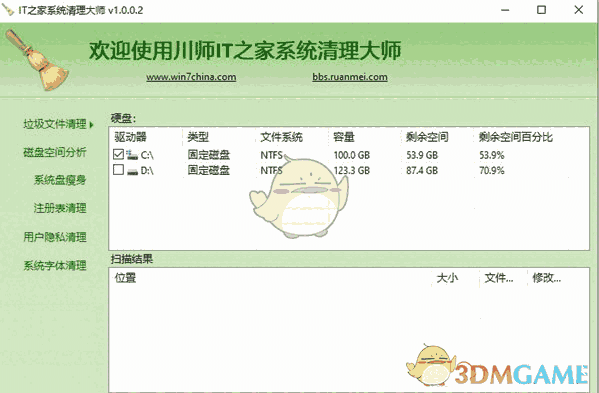Click the 大小 column header in scan results
599x393 pixels.
(x=447, y=278)
